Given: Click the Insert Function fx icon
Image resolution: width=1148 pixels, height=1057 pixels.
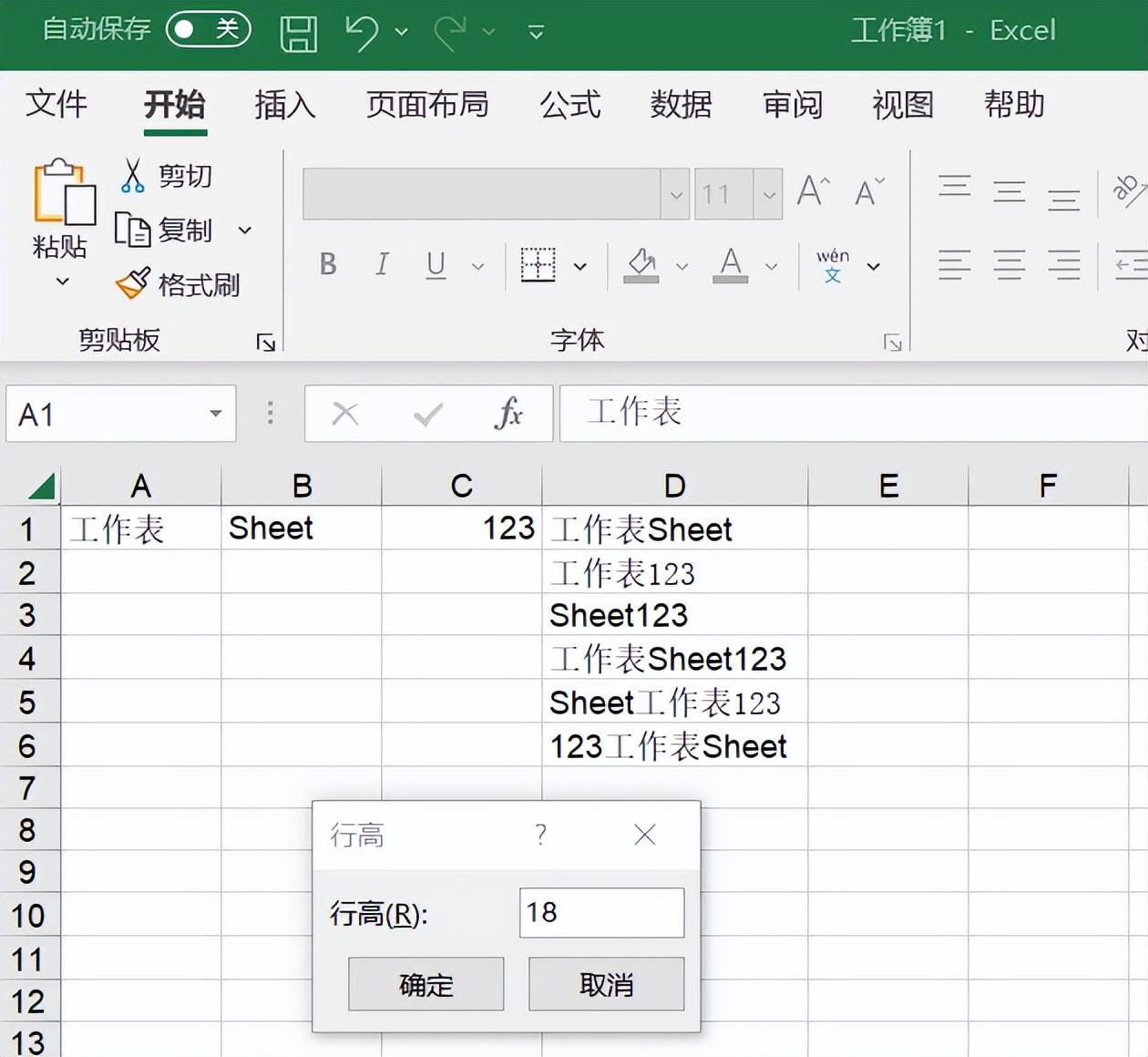Looking at the screenshot, I should 510,414.
